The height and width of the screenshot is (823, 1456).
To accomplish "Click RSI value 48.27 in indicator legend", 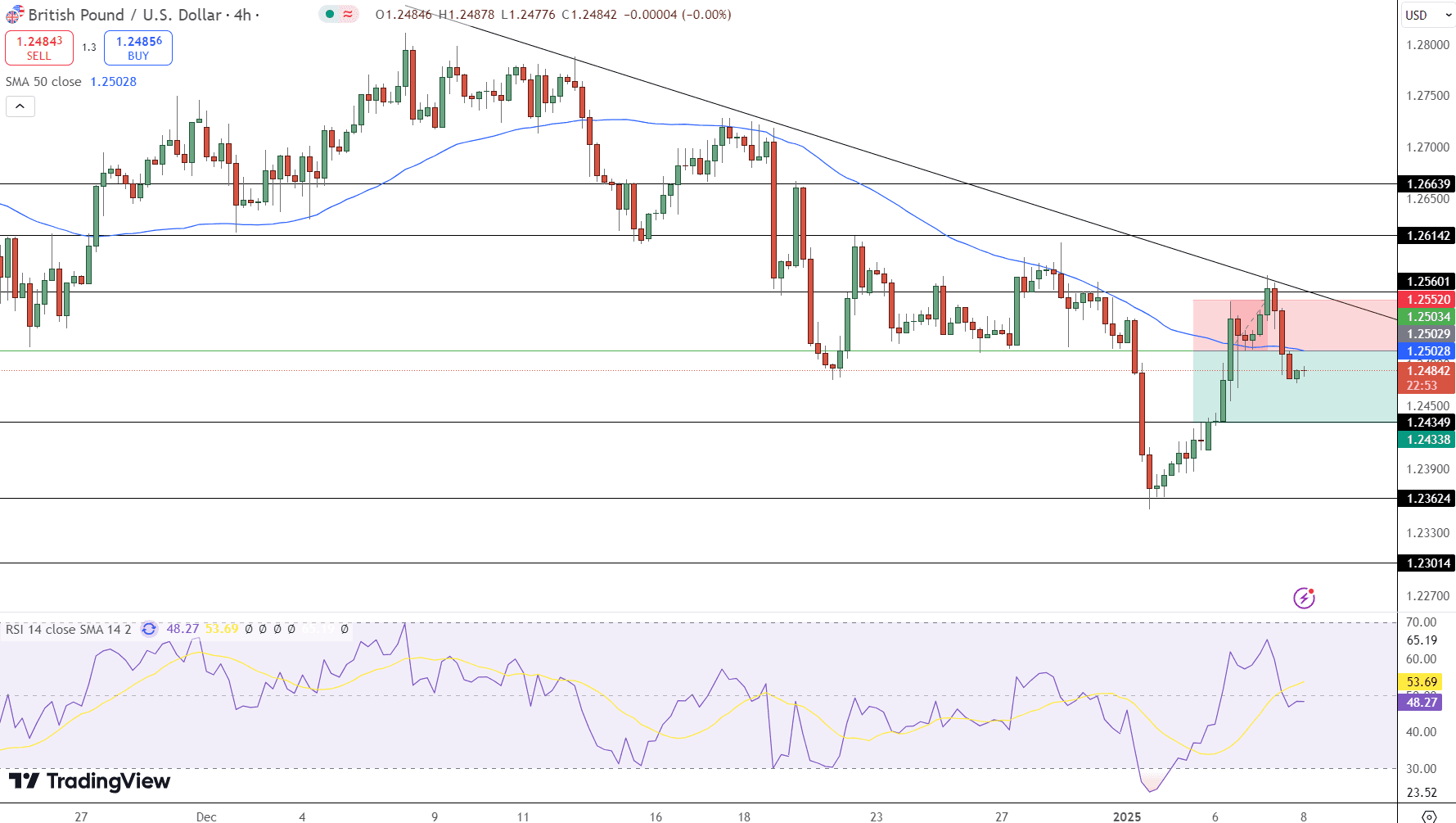I will pyautogui.click(x=183, y=629).
